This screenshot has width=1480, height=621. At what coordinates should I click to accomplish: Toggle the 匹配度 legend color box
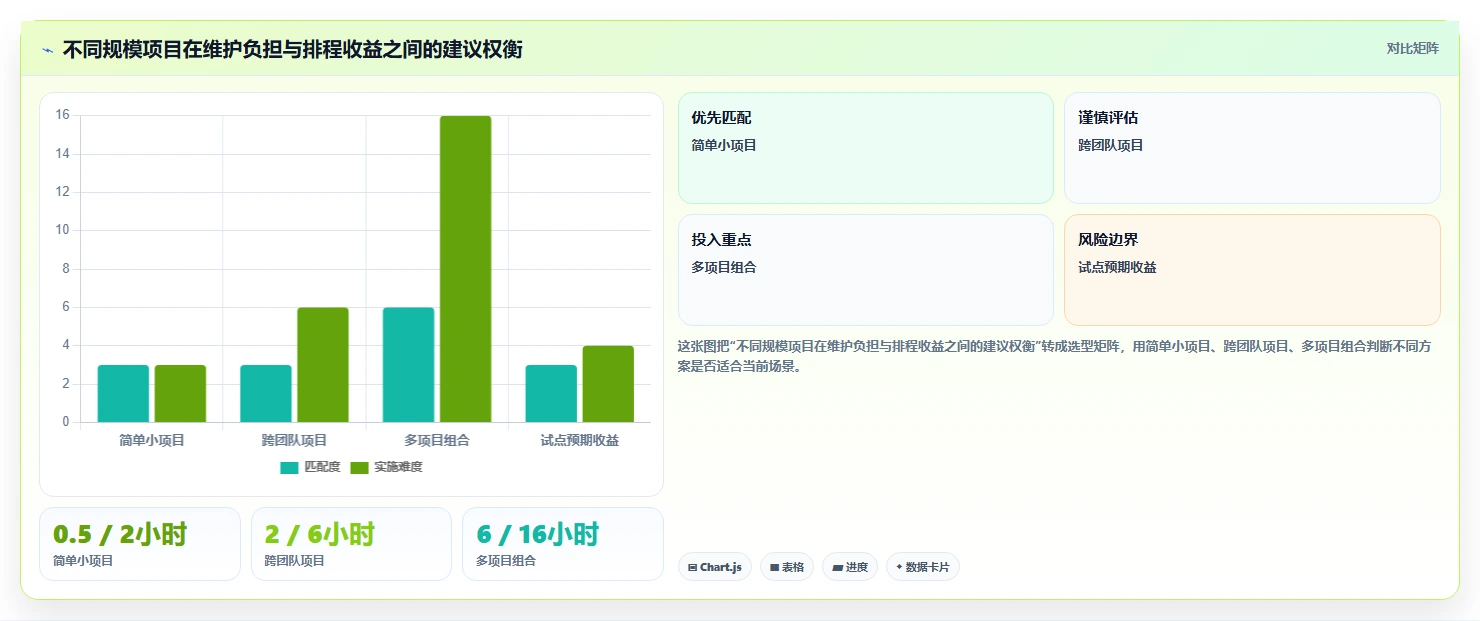(289, 467)
